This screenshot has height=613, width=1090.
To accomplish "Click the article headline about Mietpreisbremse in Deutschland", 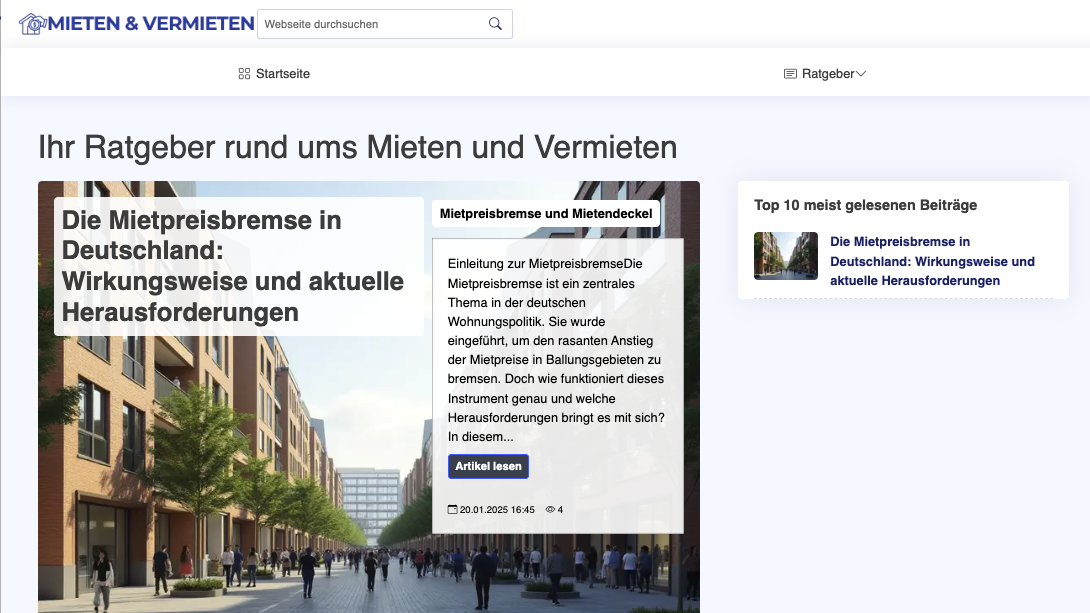I will pos(218,261).
